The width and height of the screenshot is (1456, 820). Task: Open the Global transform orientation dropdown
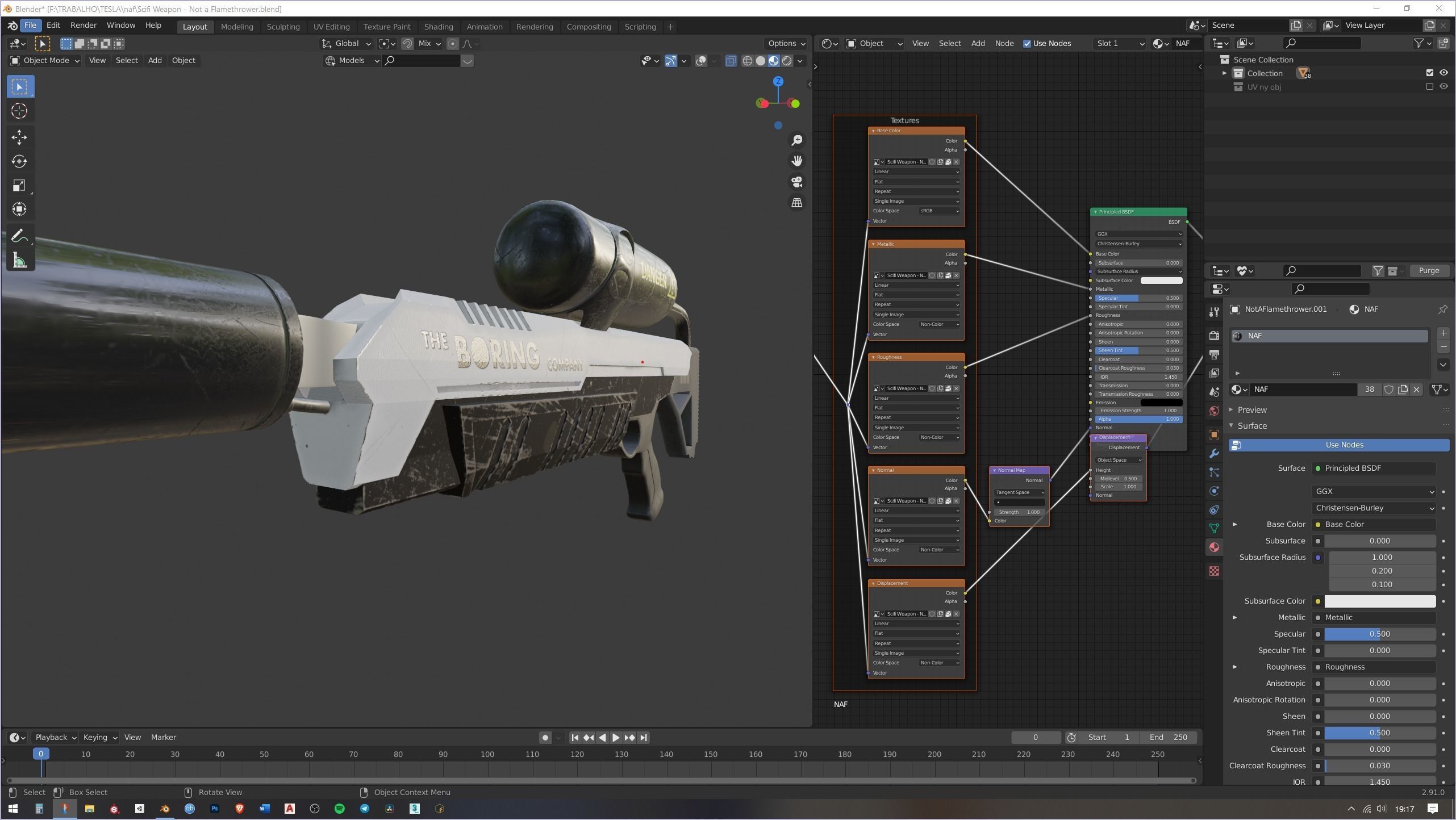pyautogui.click(x=346, y=44)
